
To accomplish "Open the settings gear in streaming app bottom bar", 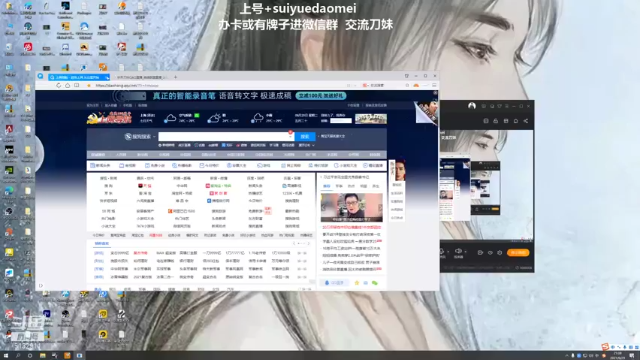I will pyautogui.click(x=500, y=253).
